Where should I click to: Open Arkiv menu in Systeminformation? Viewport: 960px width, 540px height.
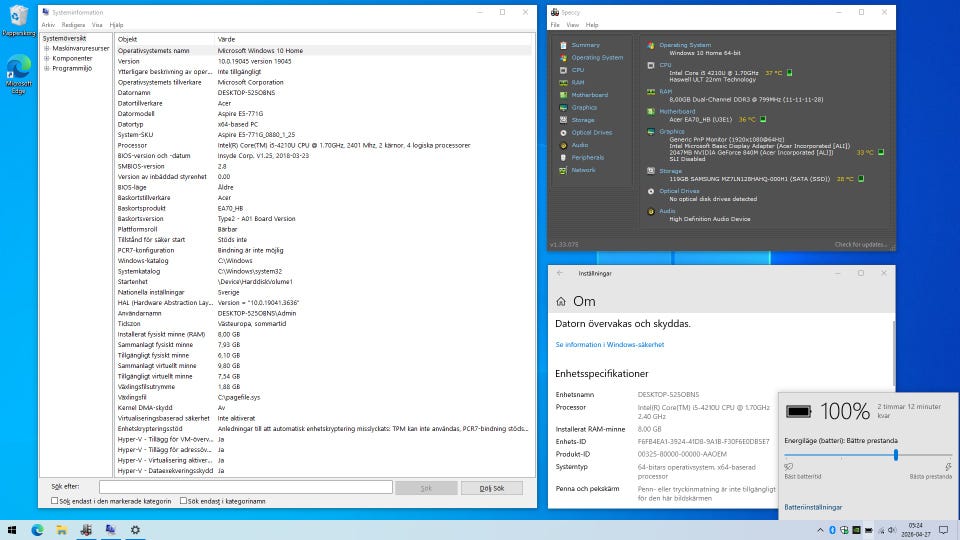point(48,25)
